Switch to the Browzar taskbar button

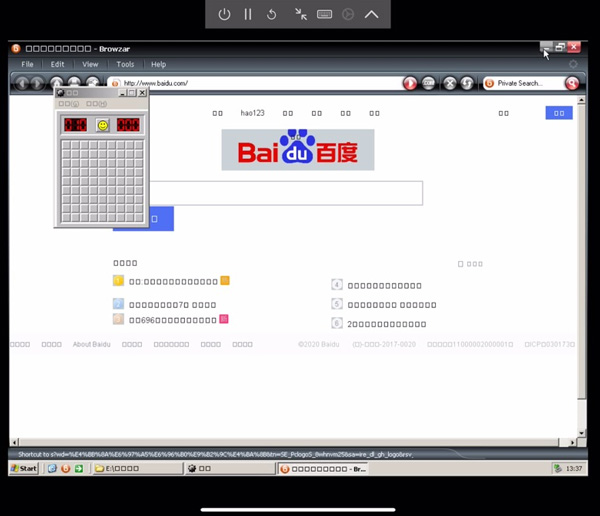323,469
